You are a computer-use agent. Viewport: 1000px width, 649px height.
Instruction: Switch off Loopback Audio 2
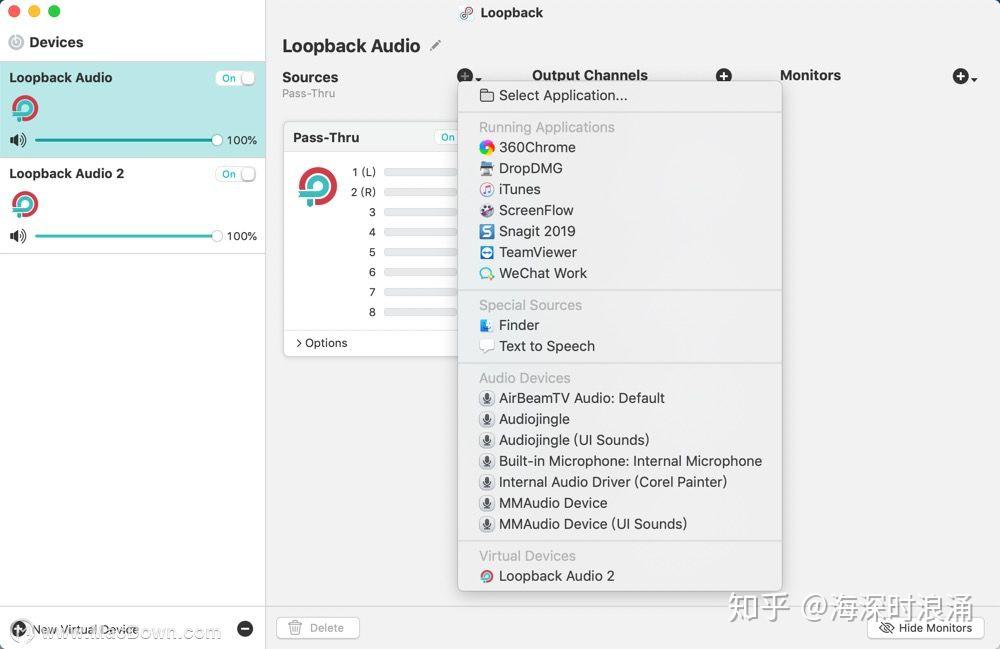pyautogui.click(x=235, y=173)
